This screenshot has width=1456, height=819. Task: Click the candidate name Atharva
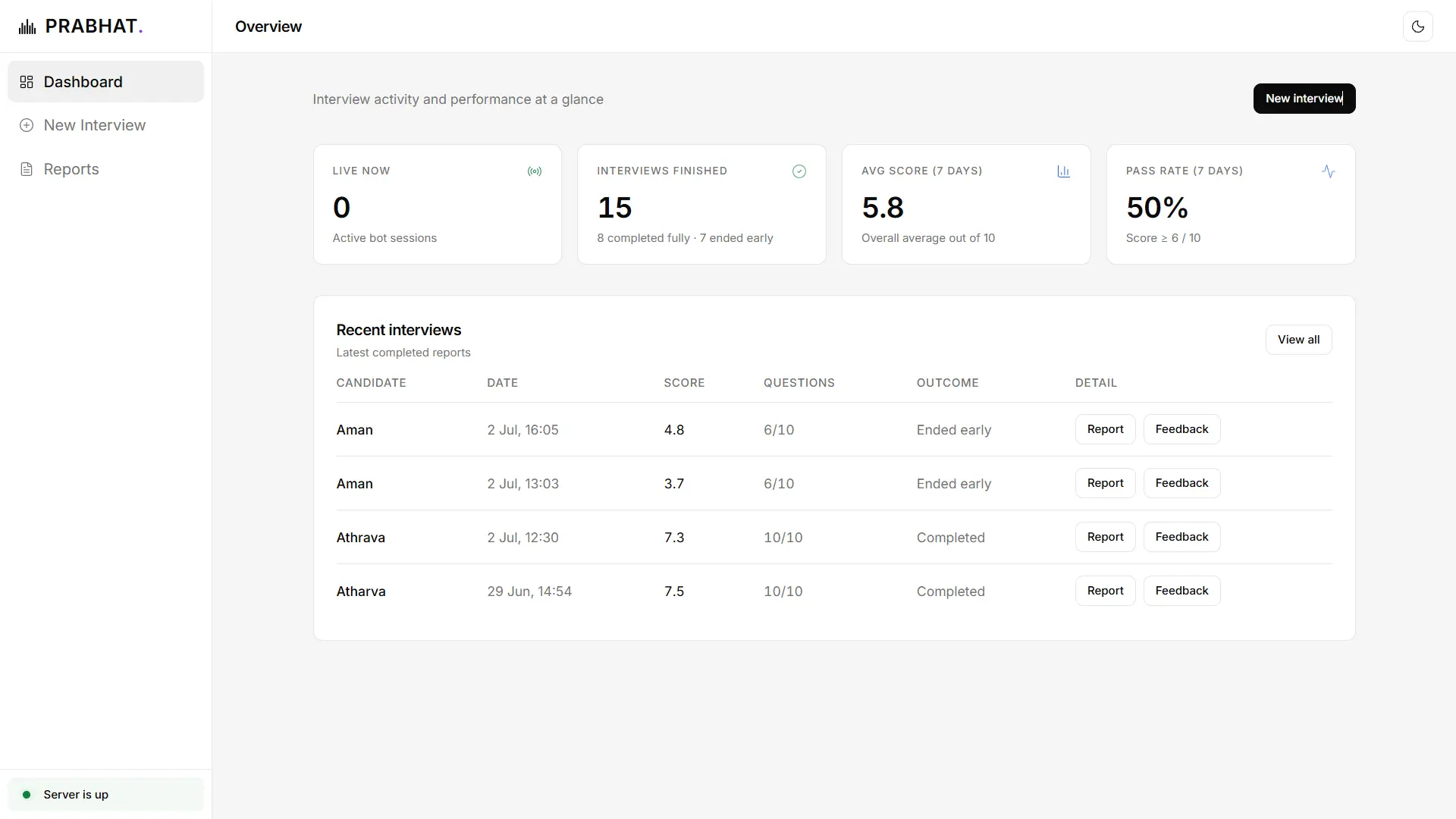(x=361, y=591)
